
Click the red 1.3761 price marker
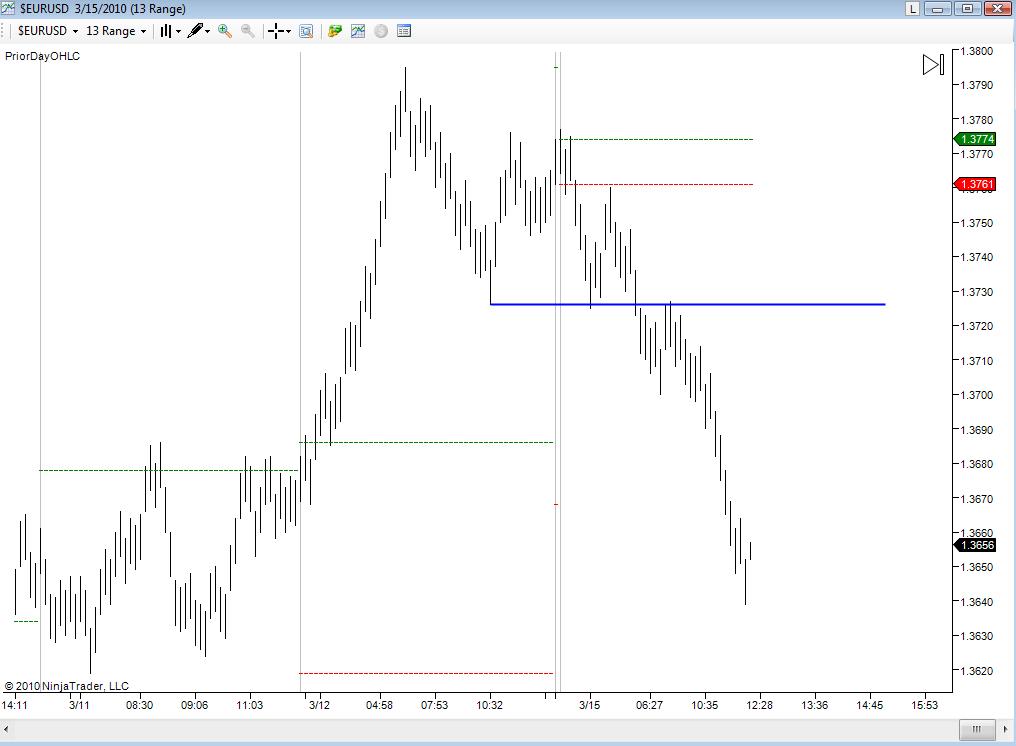click(x=975, y=184)
